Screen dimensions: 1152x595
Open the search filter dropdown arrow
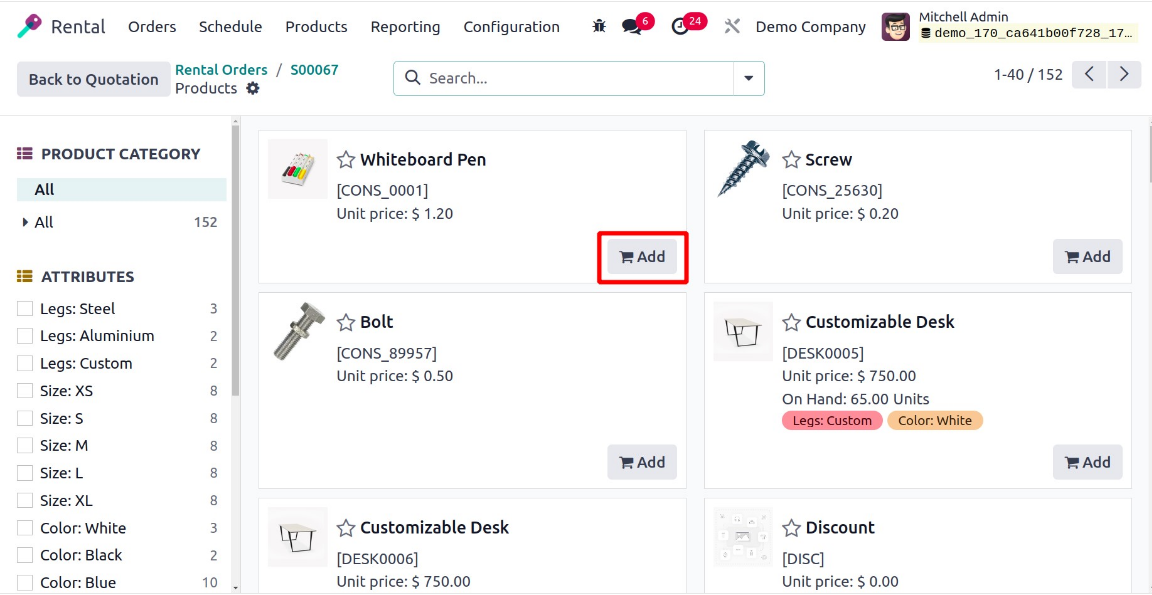pos(748,78)
